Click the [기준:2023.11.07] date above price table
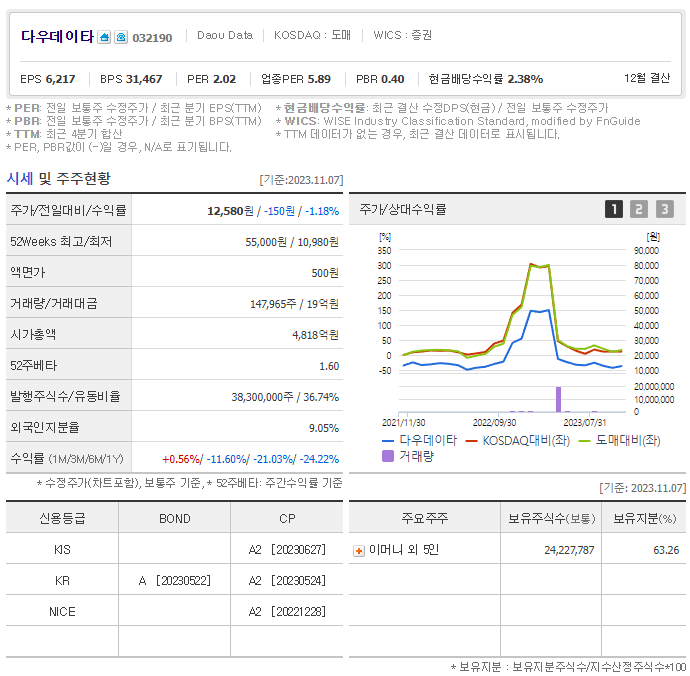The width and height of the screenshot is (690, 676). coord(301,180)
